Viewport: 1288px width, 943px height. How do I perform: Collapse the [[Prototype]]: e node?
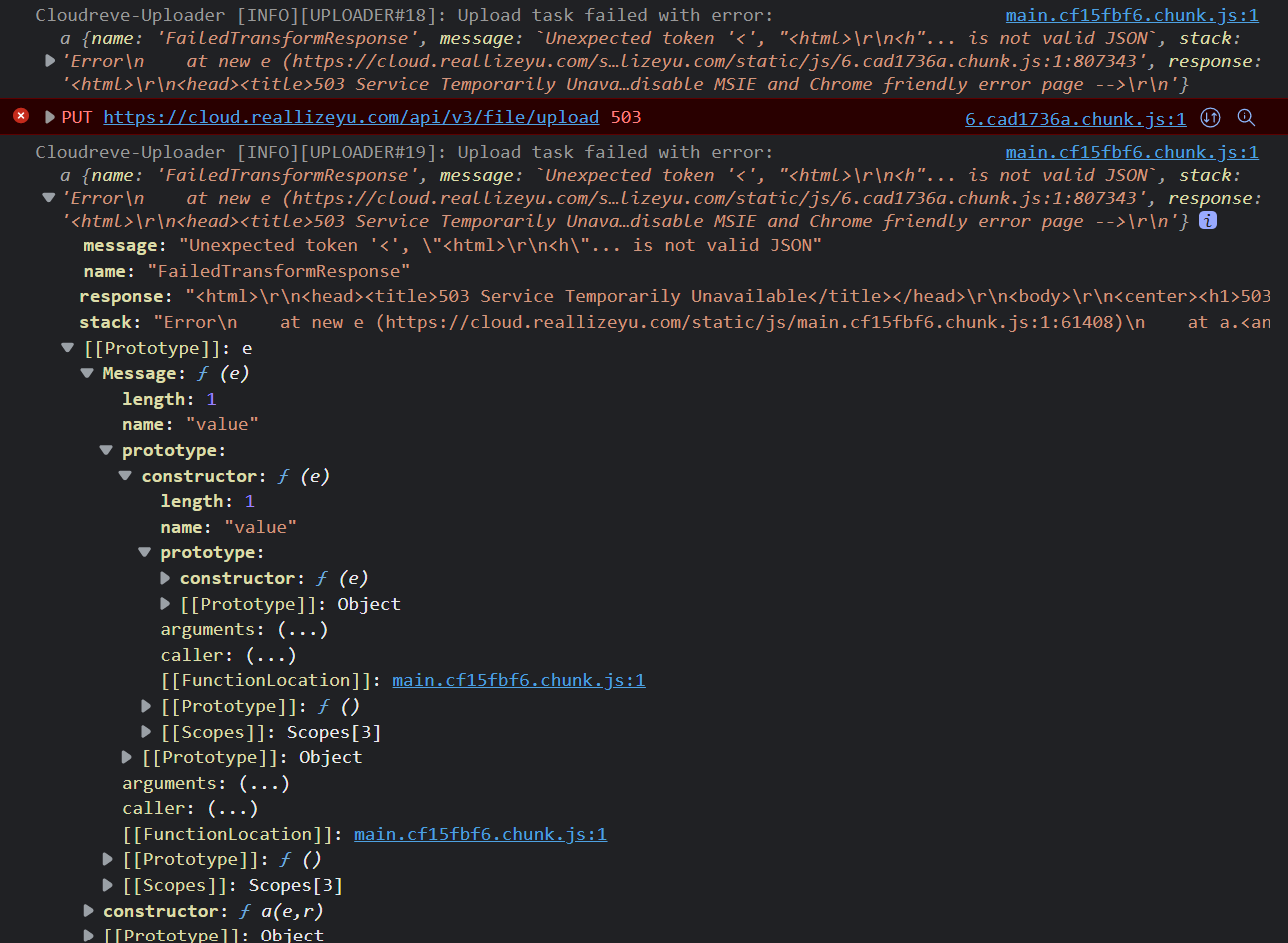68,348
